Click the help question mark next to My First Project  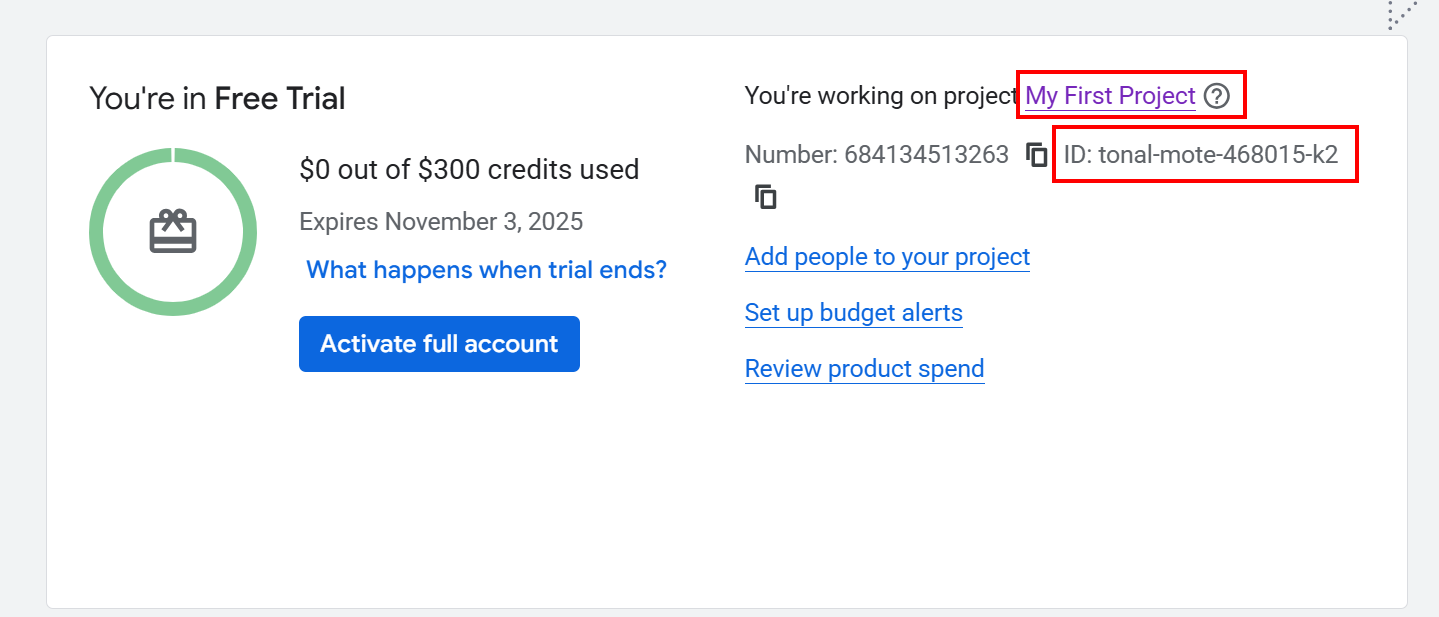pos(1217,95)
